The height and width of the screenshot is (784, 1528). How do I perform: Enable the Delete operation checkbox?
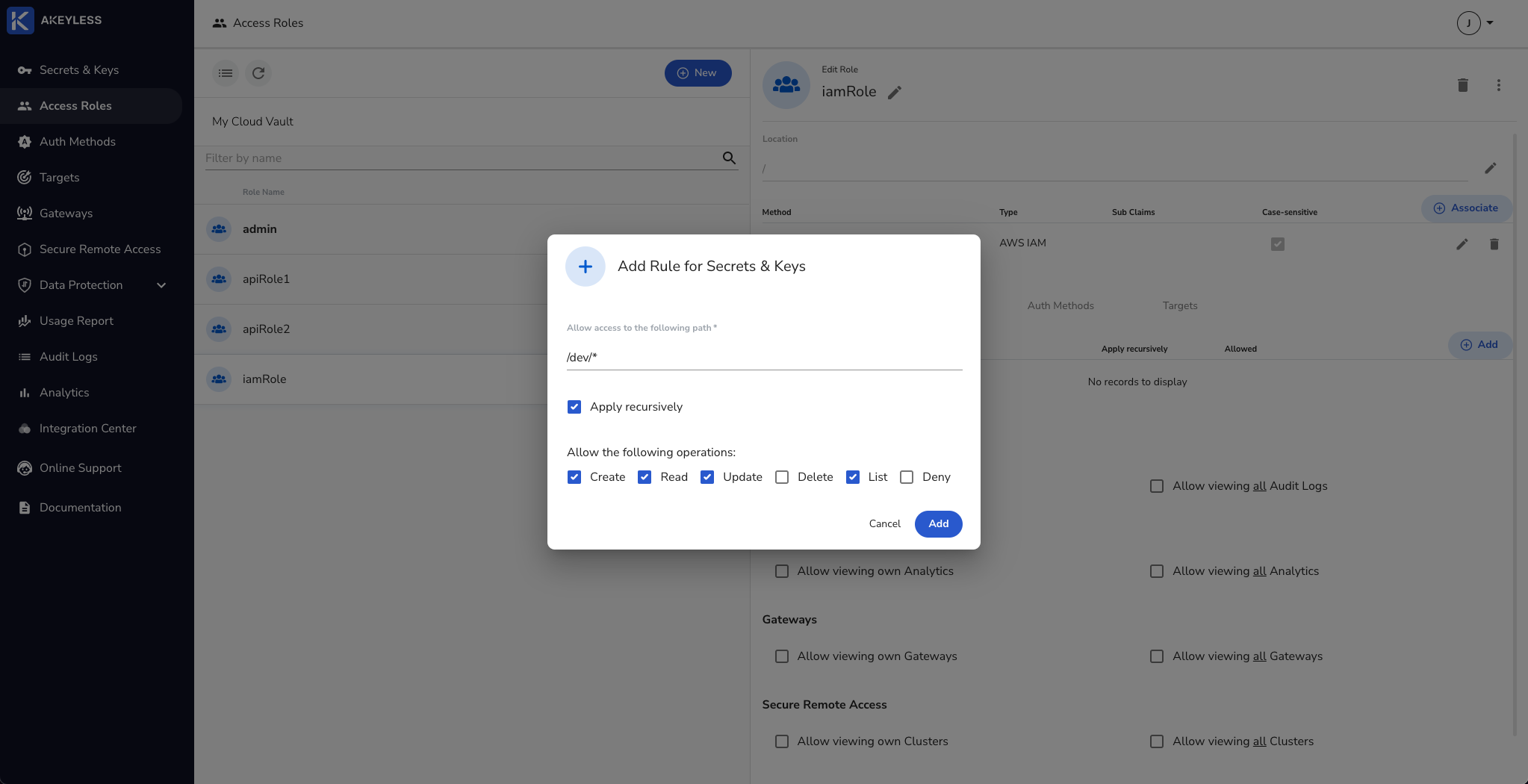click(782, 477)
